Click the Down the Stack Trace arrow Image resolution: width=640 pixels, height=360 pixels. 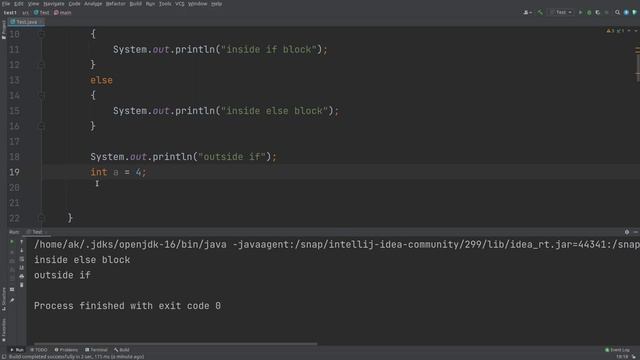coord(22,251)
